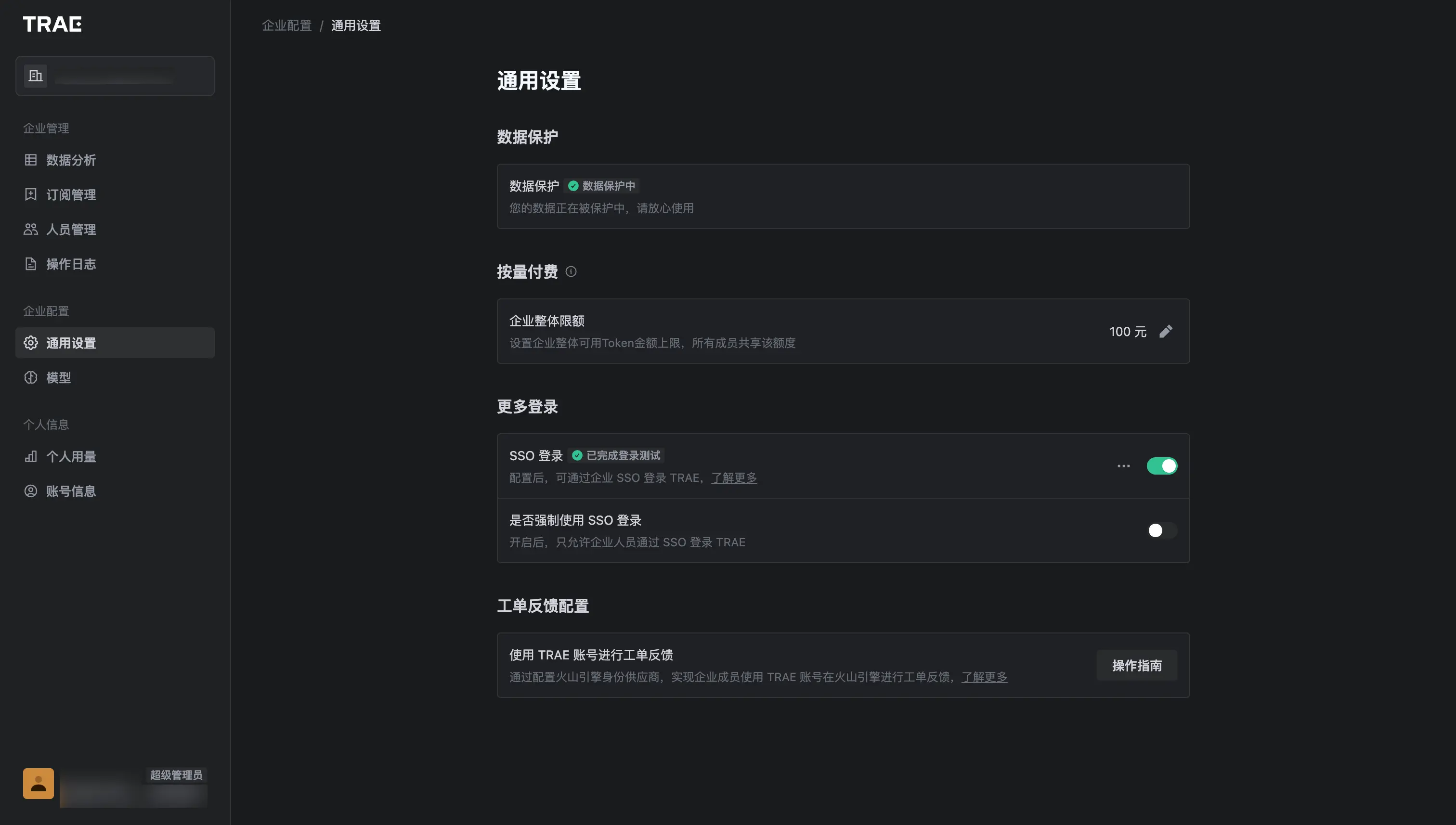Viewport: 1456px width, 825px height.
Task: Open the 模型 sidebar item
Action: [58, 377]
